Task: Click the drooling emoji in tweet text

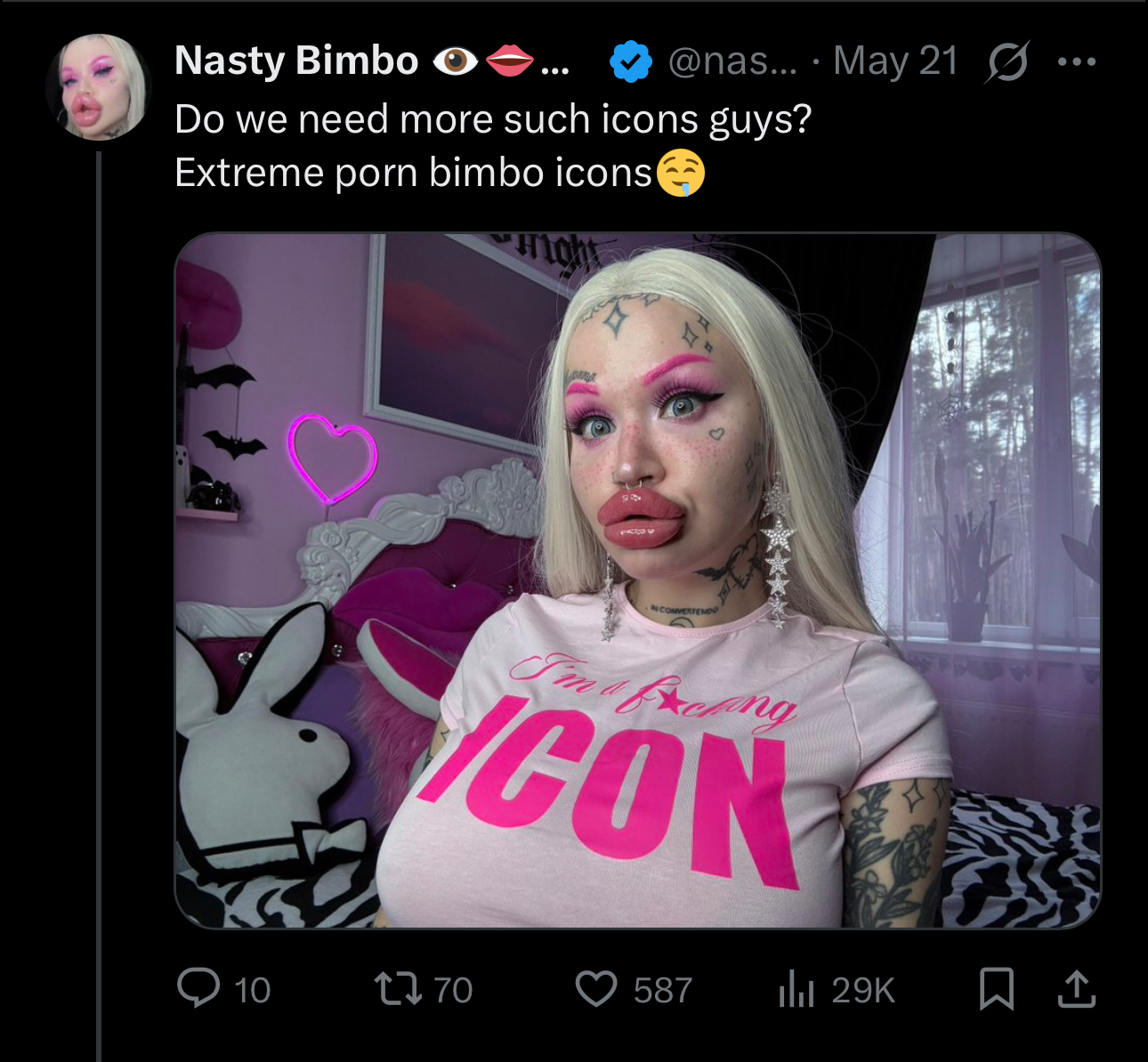Action: 681,173
